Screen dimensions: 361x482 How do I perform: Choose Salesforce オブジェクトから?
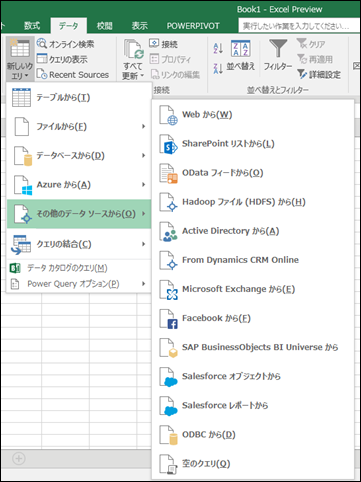pyautogui.click(x=253, y=376)
